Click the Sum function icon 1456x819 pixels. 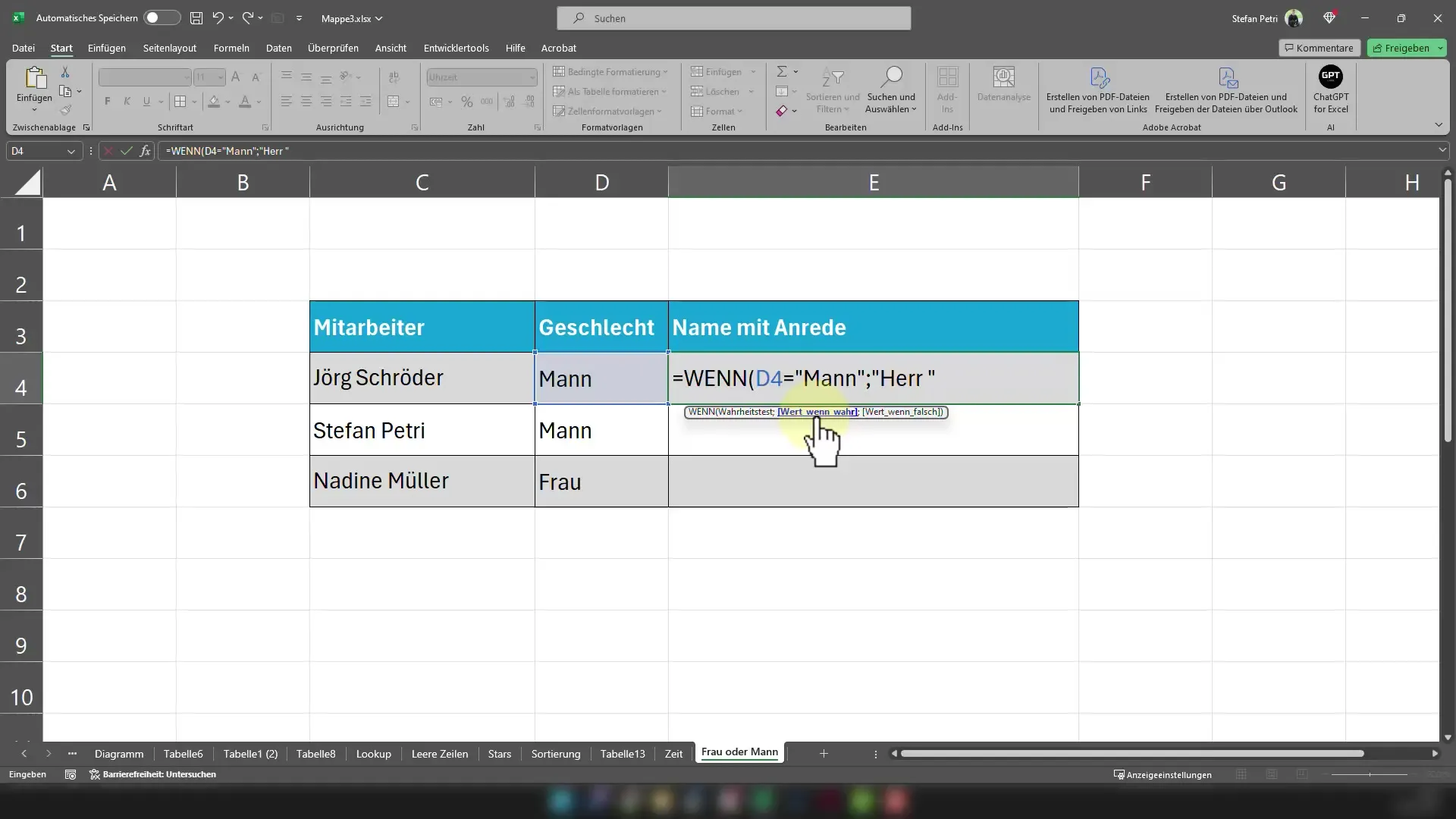781,71
